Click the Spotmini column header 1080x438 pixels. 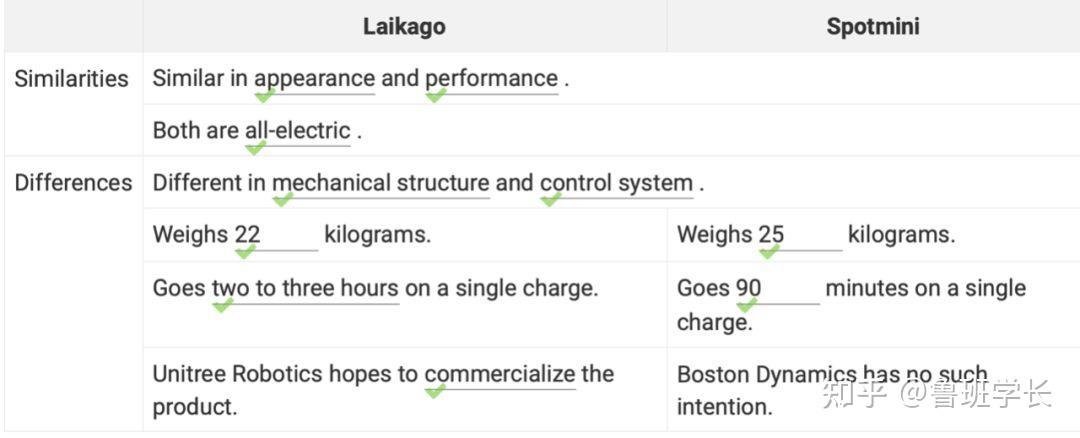click(873, 27)
